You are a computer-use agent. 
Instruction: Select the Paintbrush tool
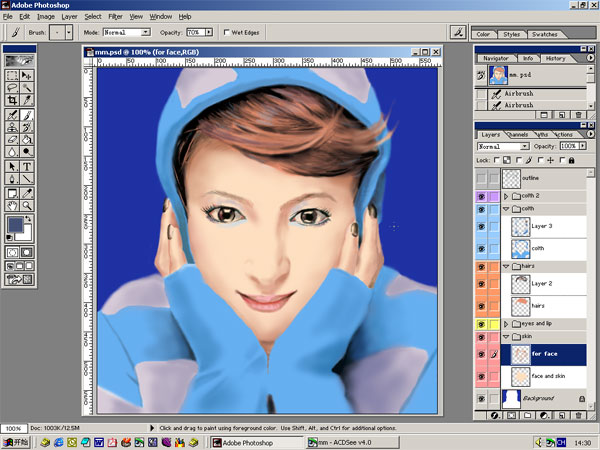pyautogui.click(x=26, y=115)
